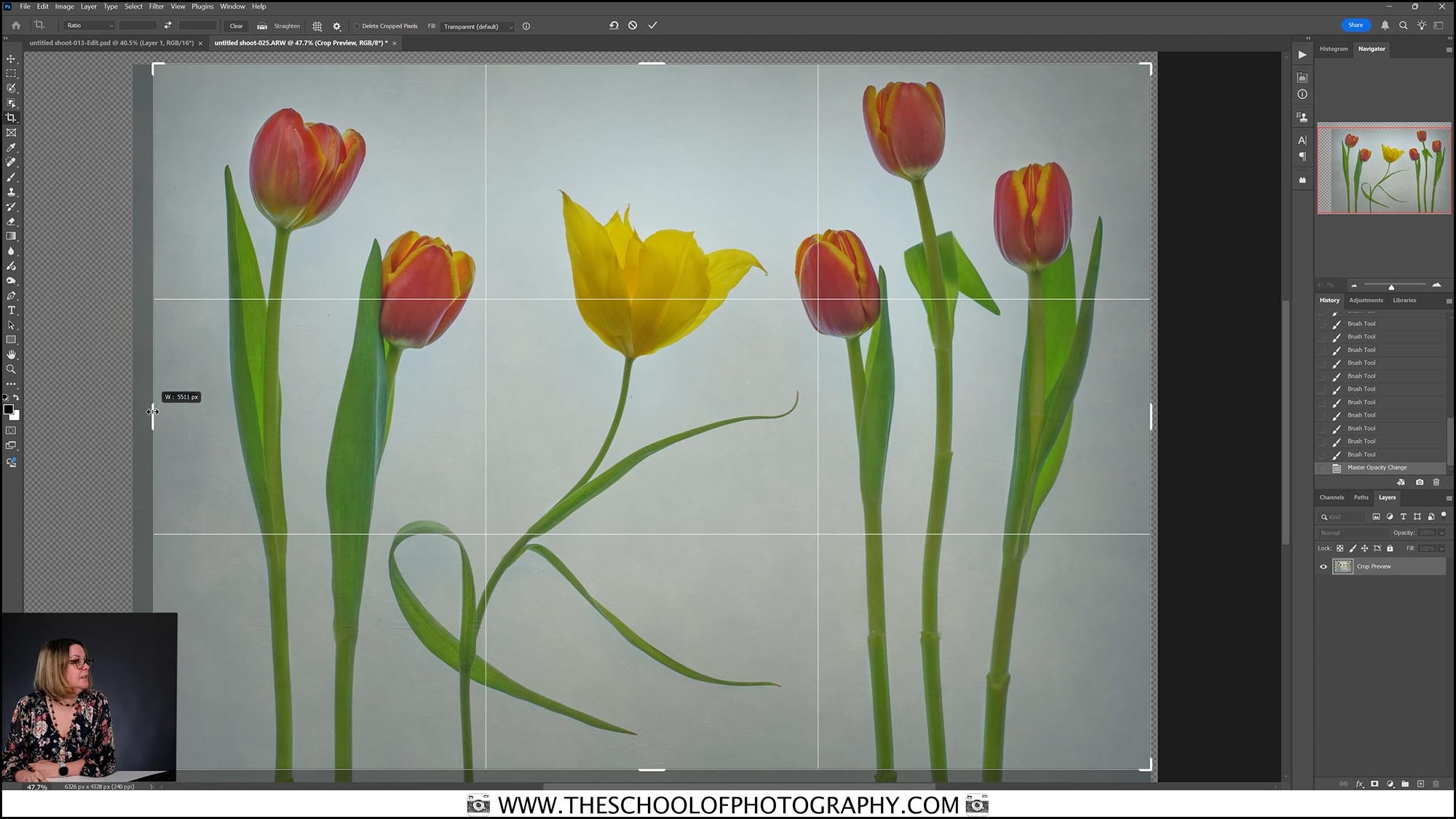Select the Eyedropper tool
This screenshot has width=1456, height=819.
[x=11, y=146]
